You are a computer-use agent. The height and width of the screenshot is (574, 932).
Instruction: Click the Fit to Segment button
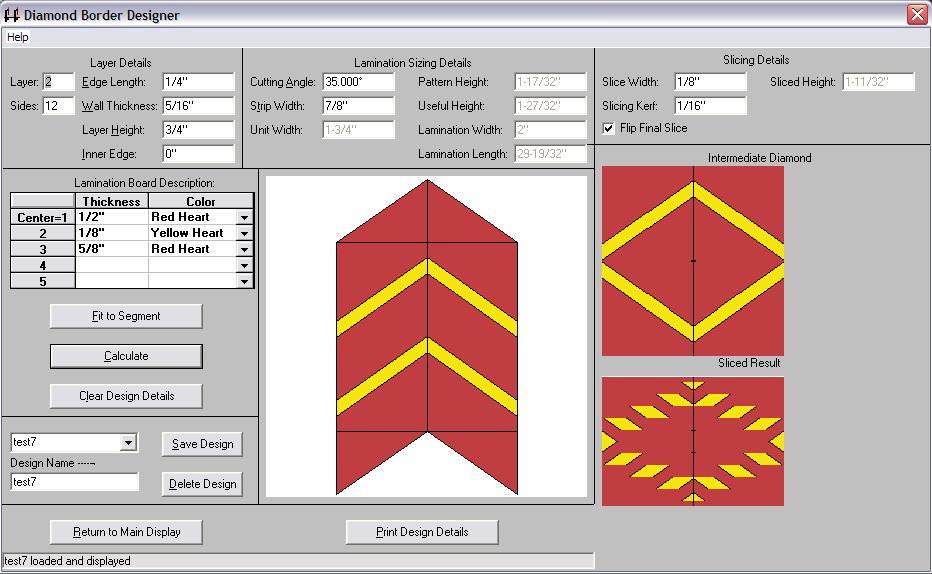[x=126, y=316]
